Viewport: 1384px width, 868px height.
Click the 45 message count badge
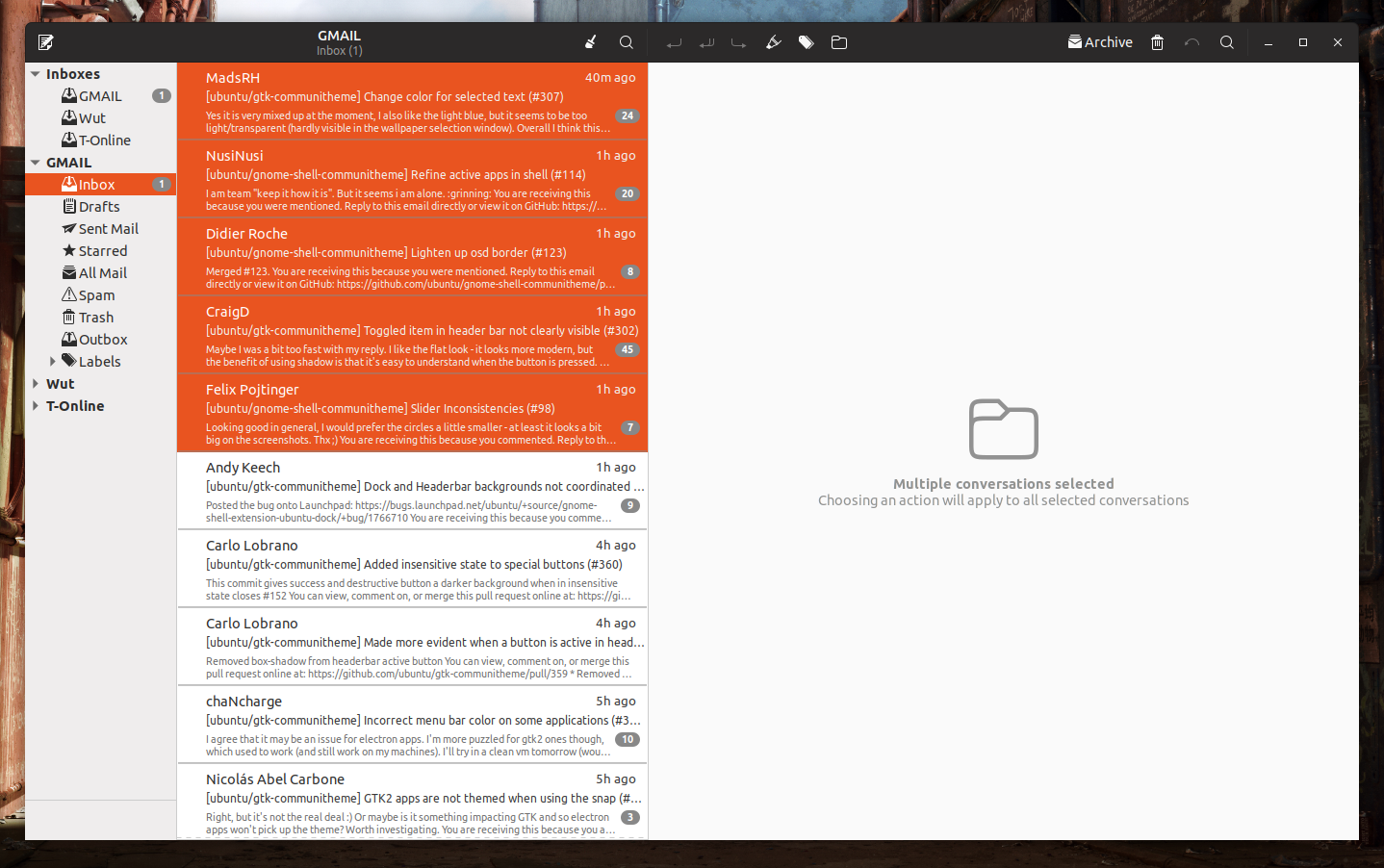click(x=628, y=349)
